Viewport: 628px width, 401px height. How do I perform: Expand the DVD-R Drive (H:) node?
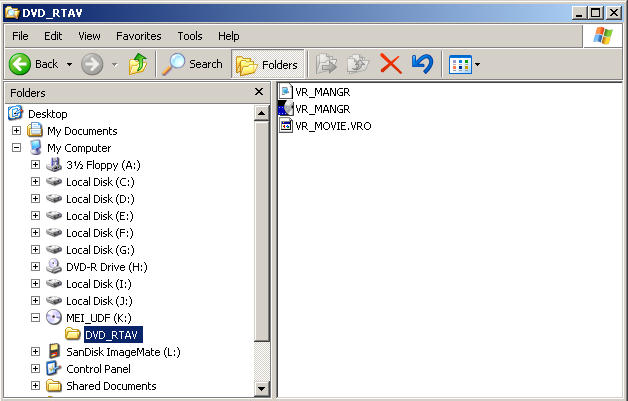click(x=36, y=266)
